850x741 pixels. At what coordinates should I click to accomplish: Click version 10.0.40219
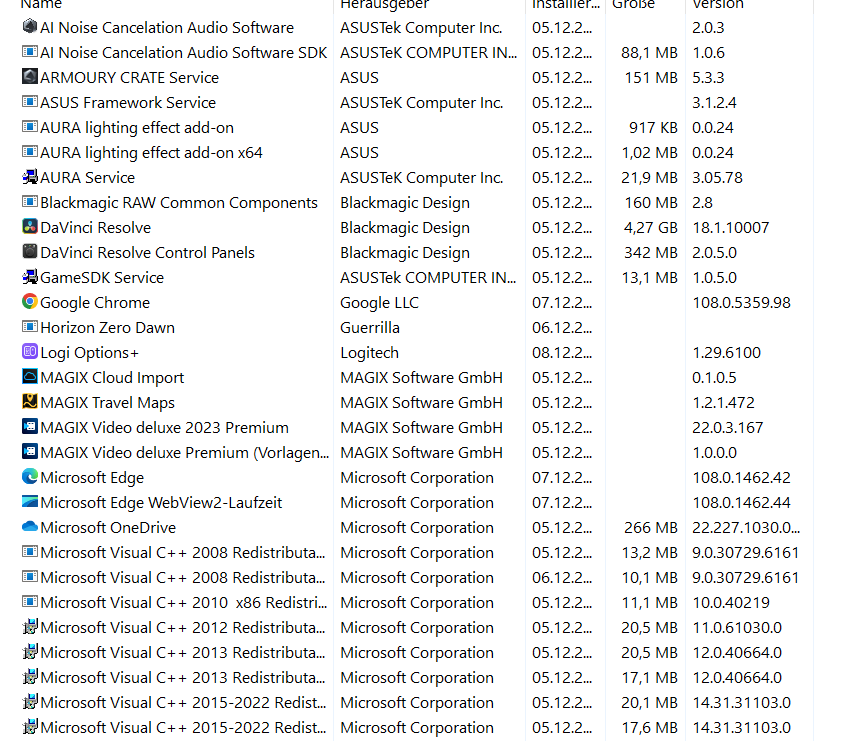coord(731,602)
